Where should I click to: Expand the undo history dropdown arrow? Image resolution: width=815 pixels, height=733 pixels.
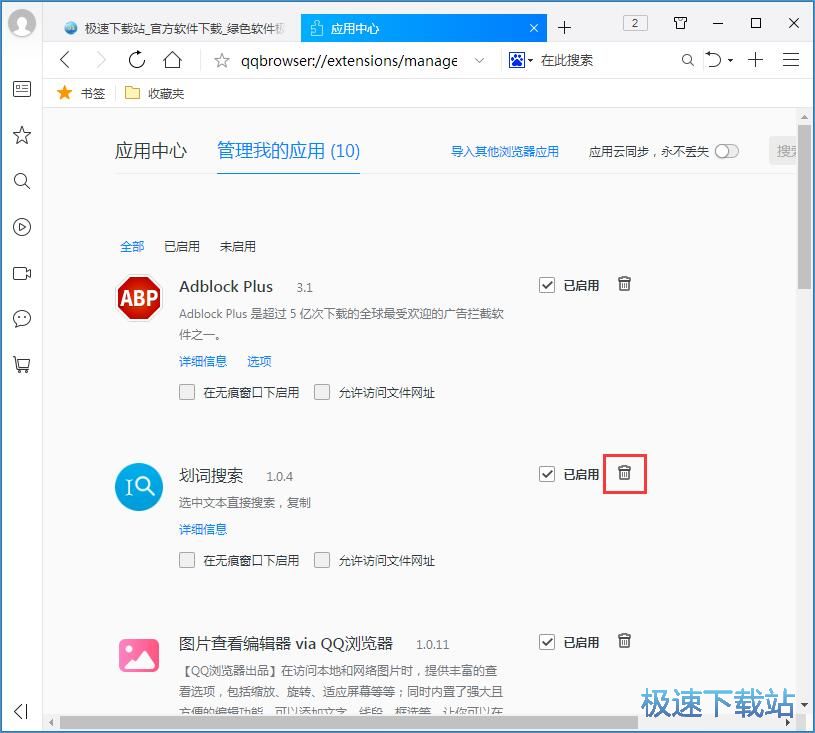tap(730, 61)
